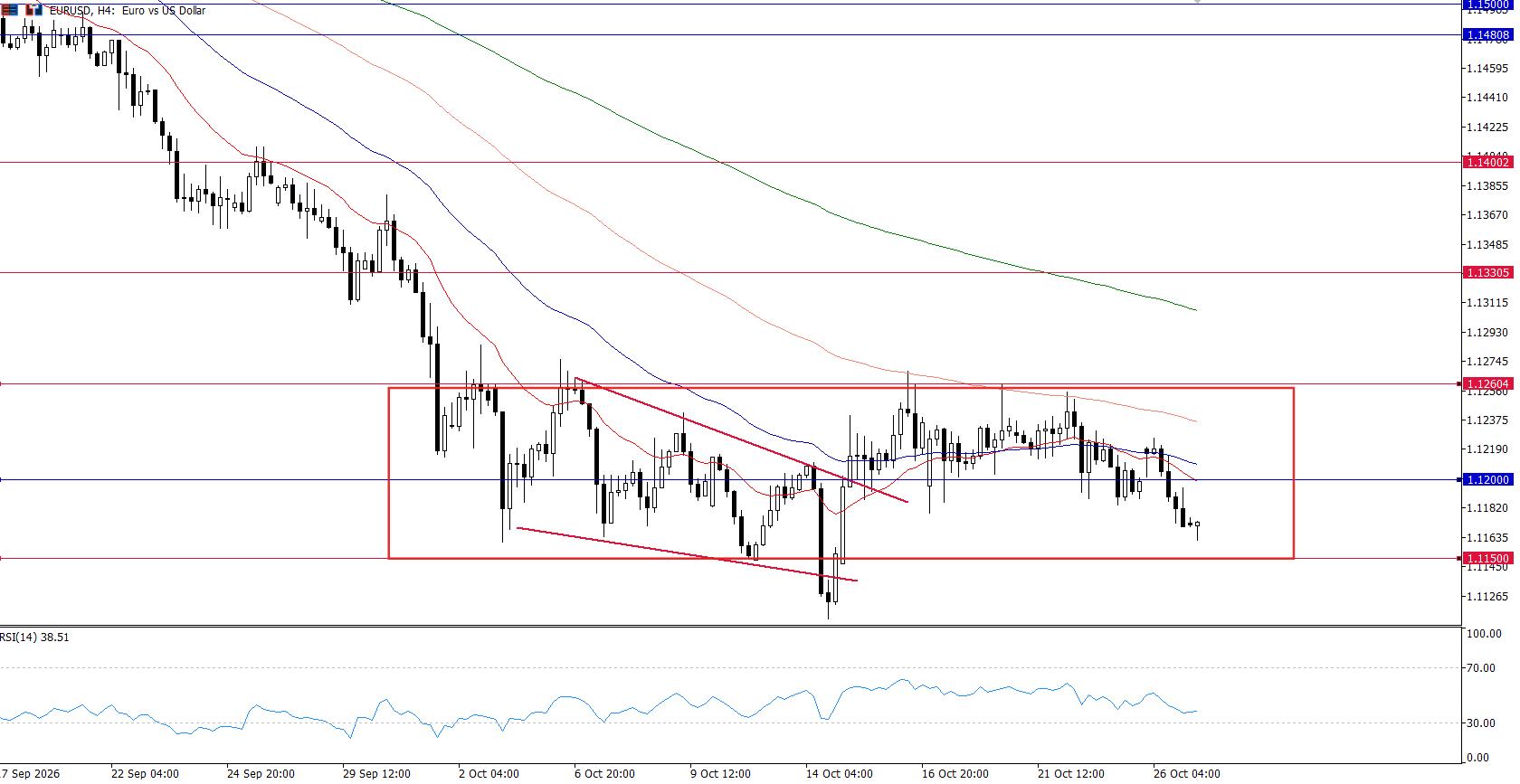Click the 1.12190 price scale value
Screen dimensions: 1520x784
click(1487, 449)
